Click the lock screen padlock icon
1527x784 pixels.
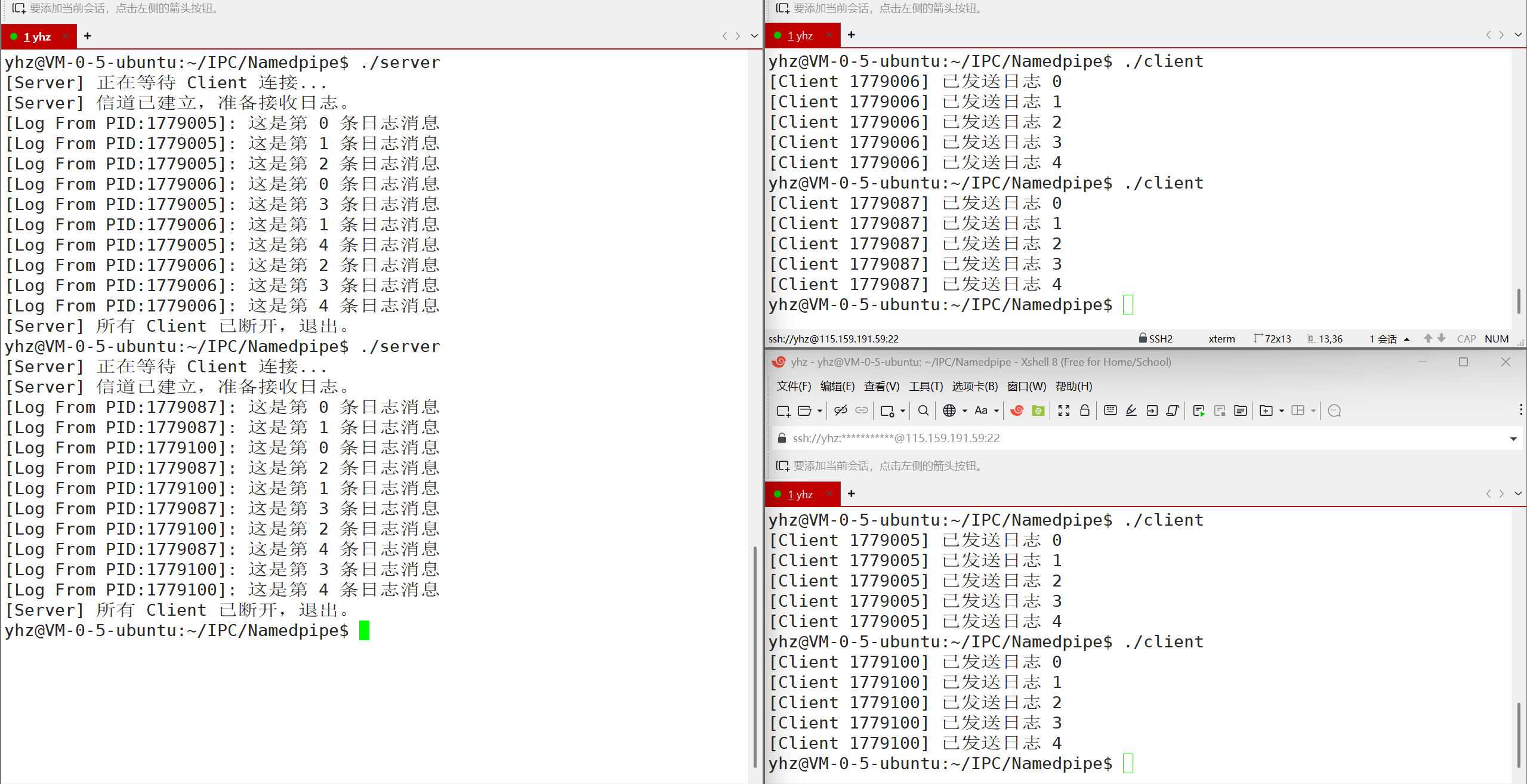tap(1085, 410)
